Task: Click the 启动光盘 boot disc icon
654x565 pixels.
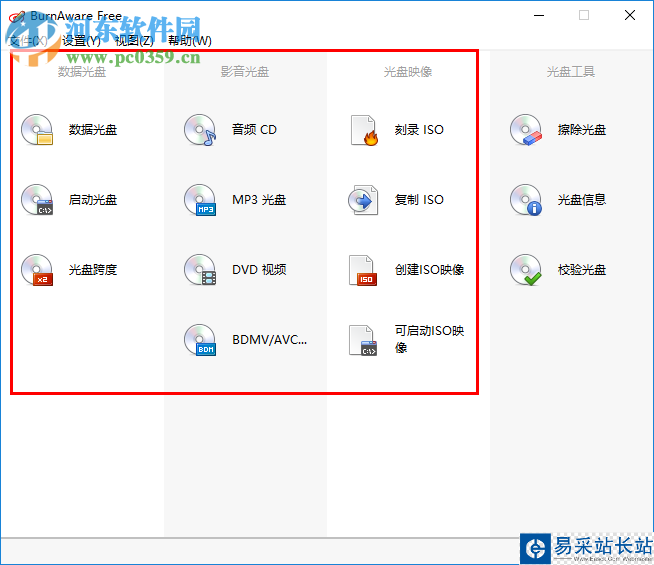Action: [x=37, y=200]
